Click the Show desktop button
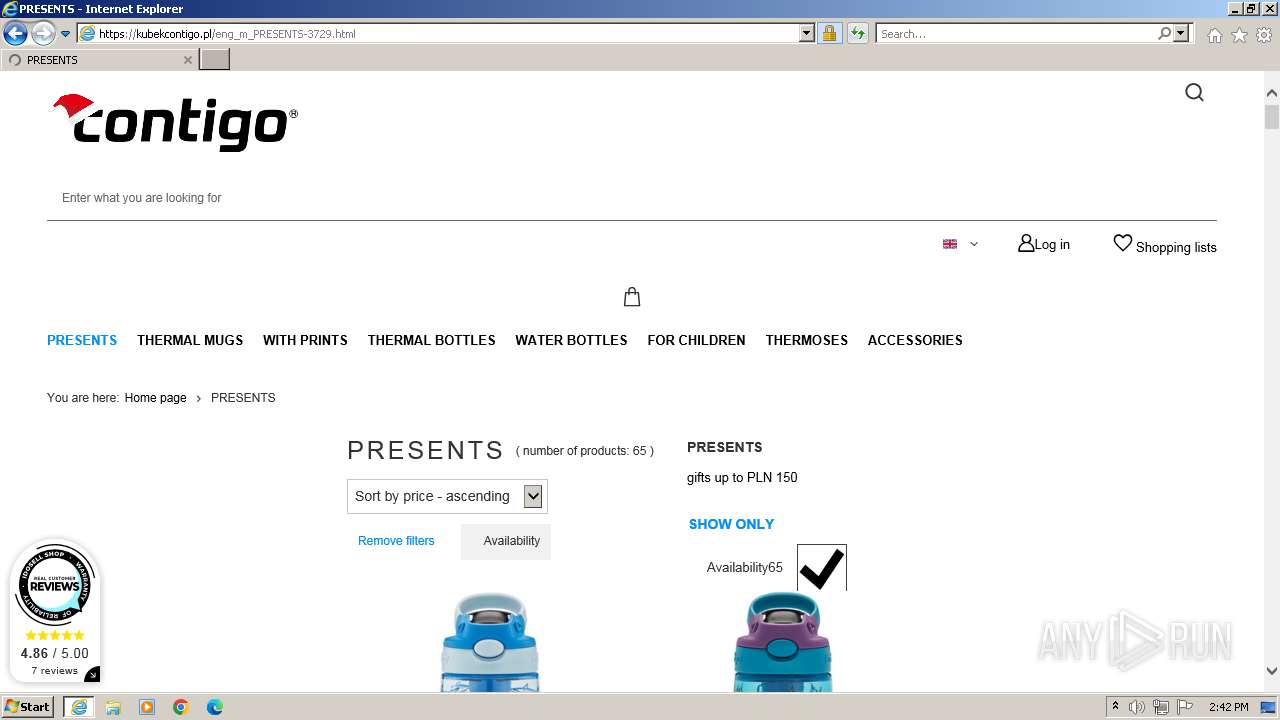 tap(1269, 707)
